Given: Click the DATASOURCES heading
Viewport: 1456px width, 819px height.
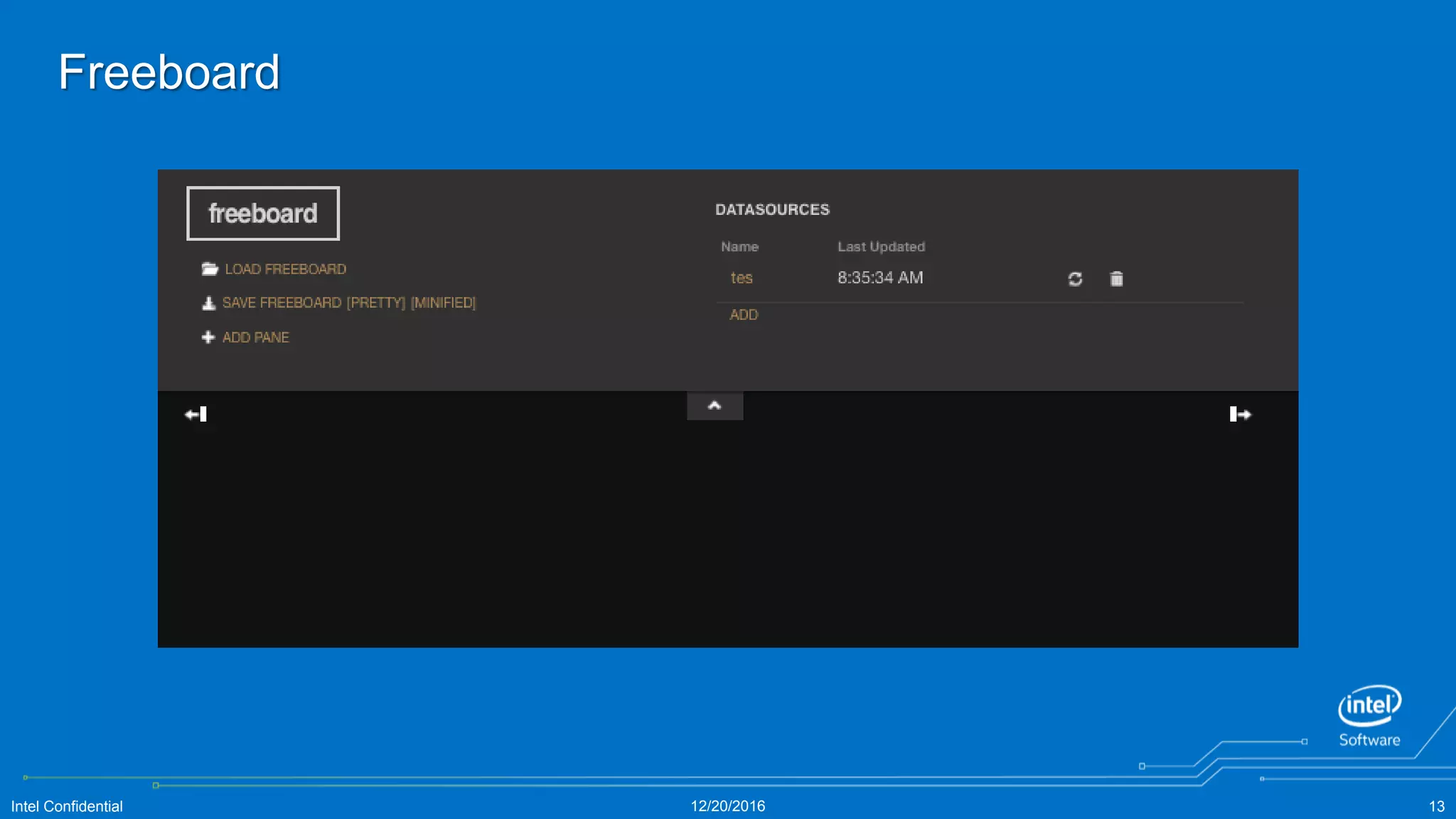Looking at the screenshot, I should (x=773, y=210).
